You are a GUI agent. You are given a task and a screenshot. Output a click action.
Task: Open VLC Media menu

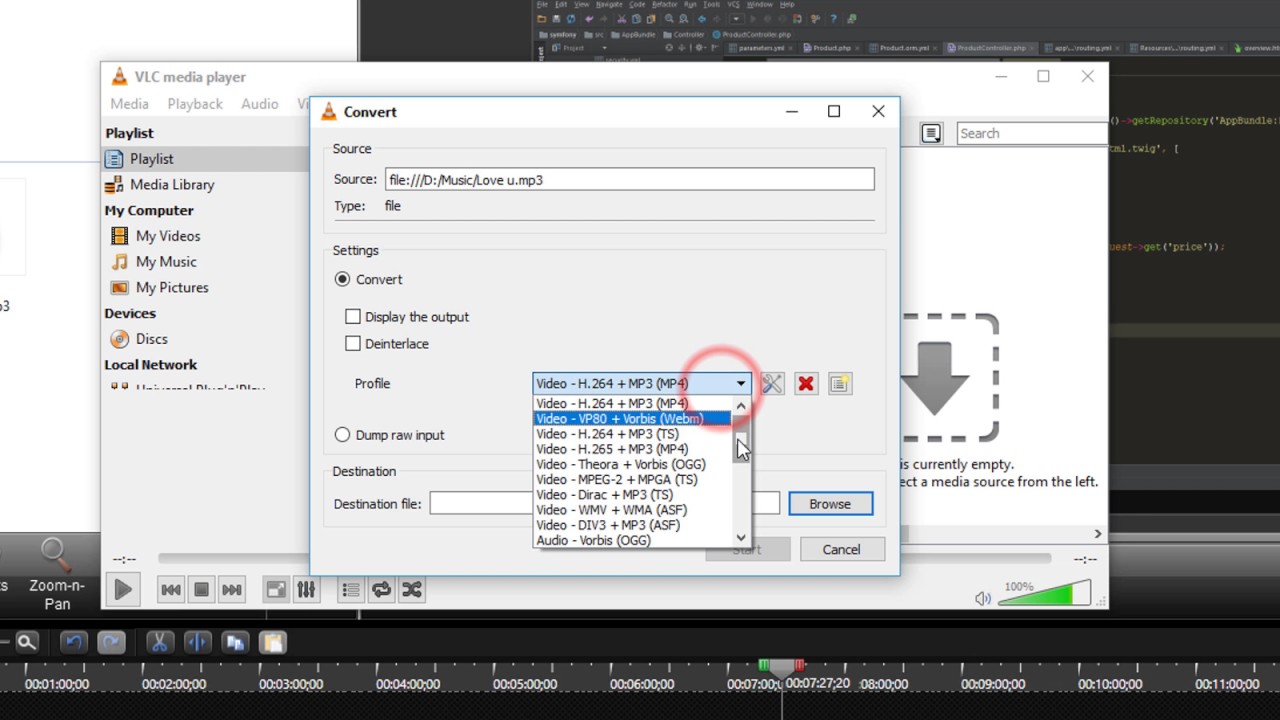tap(129, 104)
